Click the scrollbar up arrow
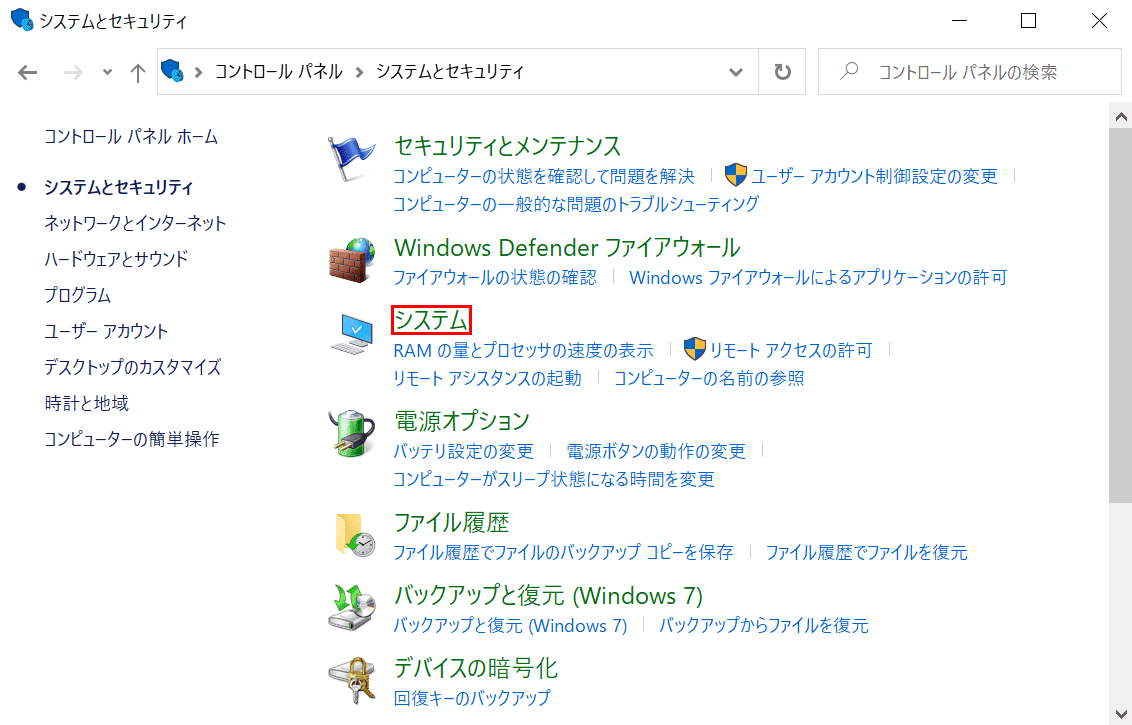The width and height of the screenshot is (1132, 725). click(x=1120, y=116)
